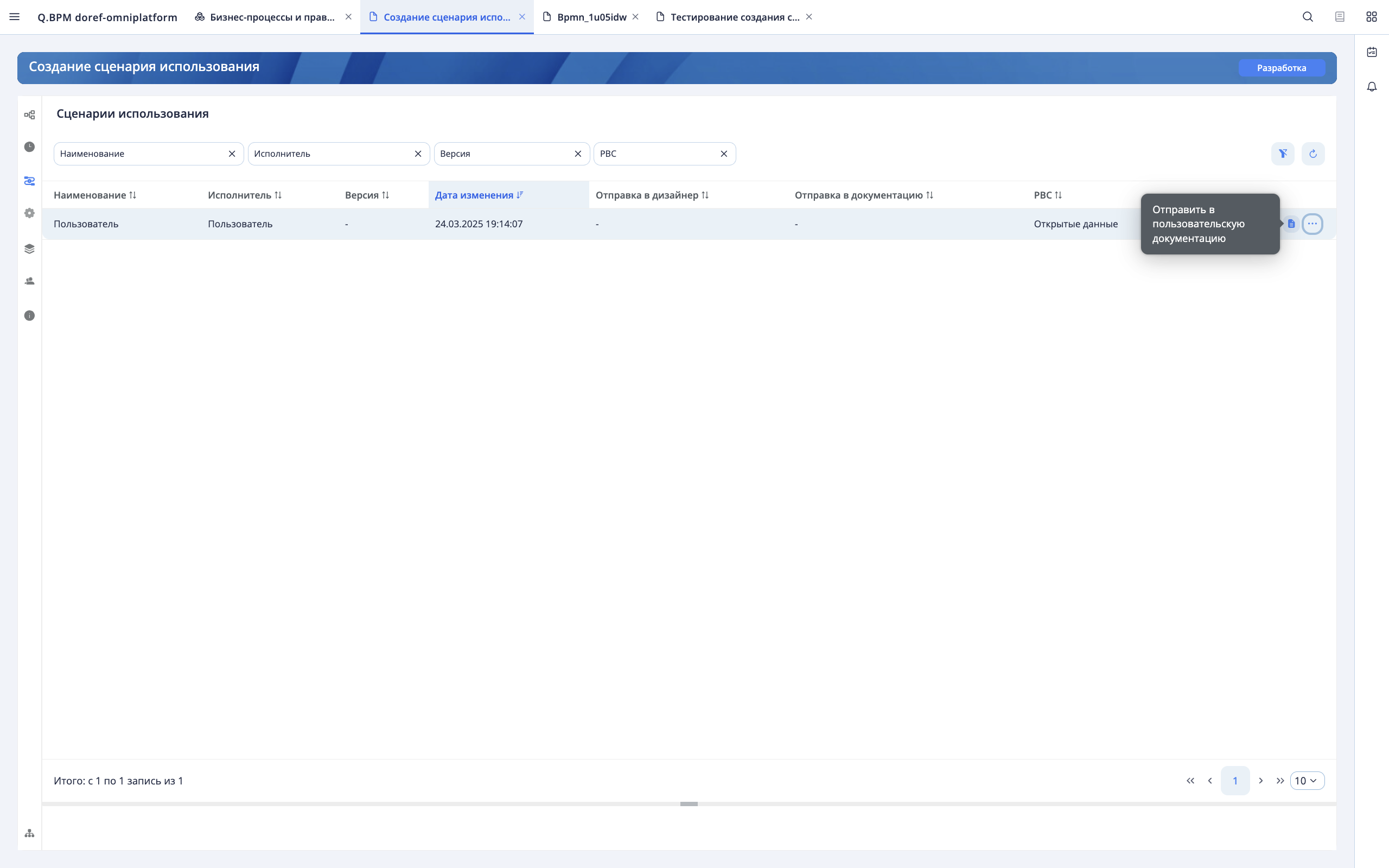Open the hierarchy icon at sidebar bottom
Image resolution: width=1389 pixels, height=868 pixels.
(x=29, y=833)
